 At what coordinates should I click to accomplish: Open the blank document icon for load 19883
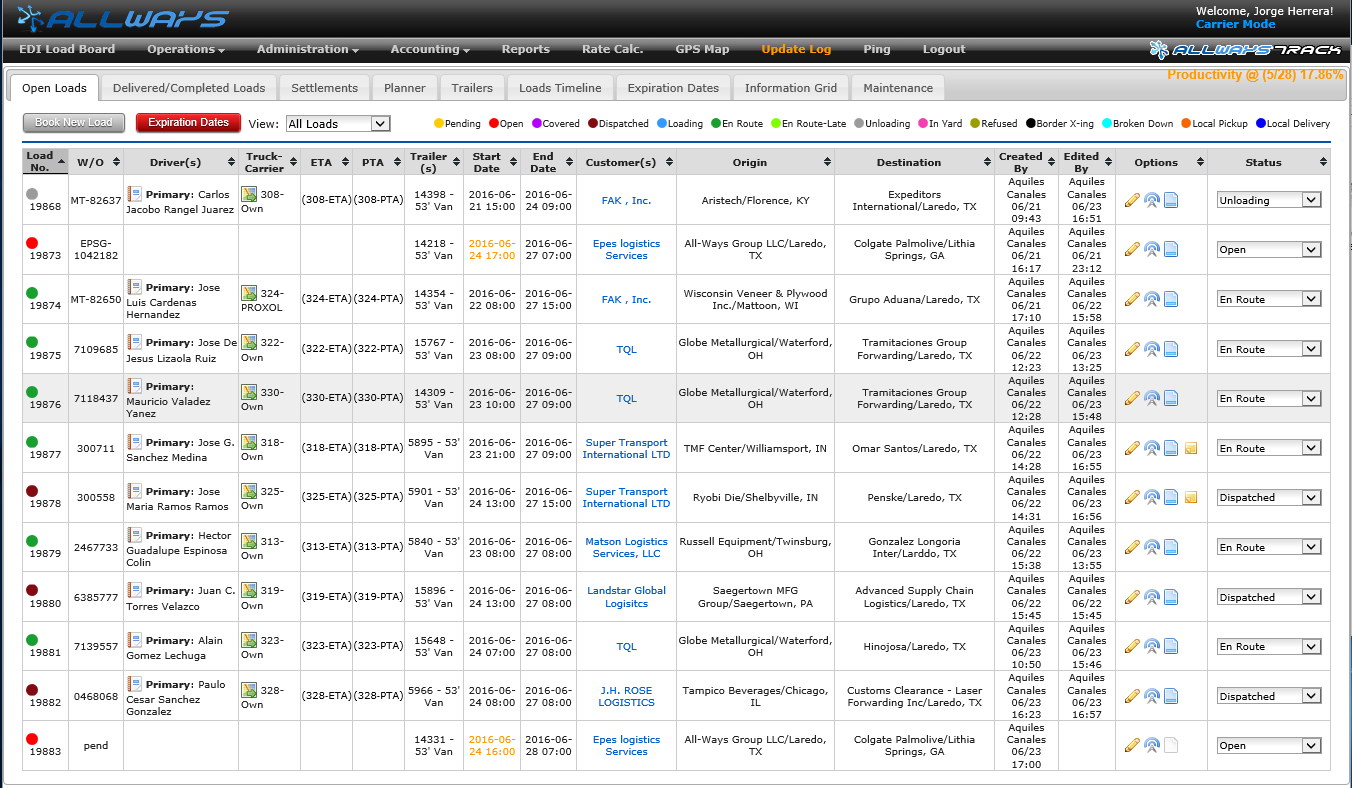(1170, 745)
